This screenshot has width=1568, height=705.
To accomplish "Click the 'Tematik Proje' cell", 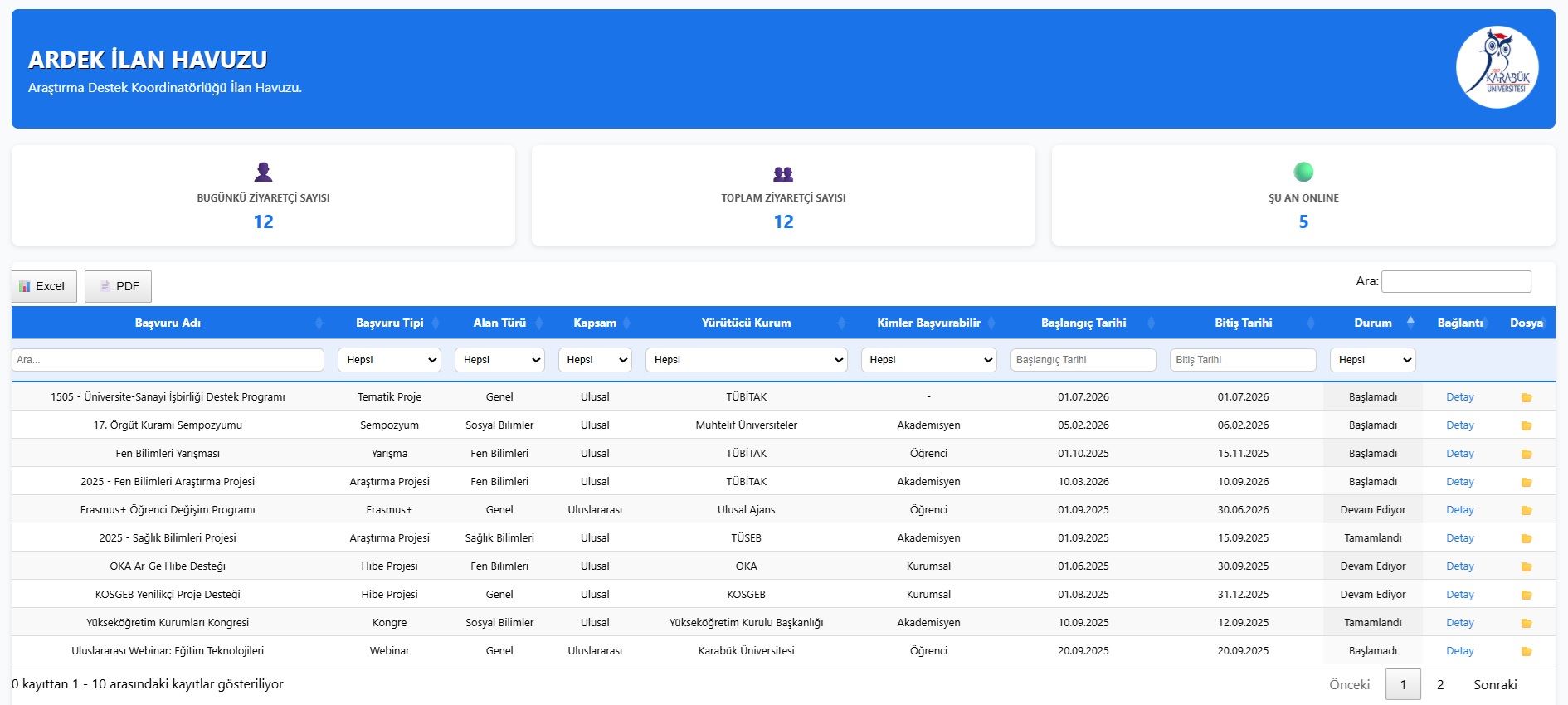I will 389,397.
